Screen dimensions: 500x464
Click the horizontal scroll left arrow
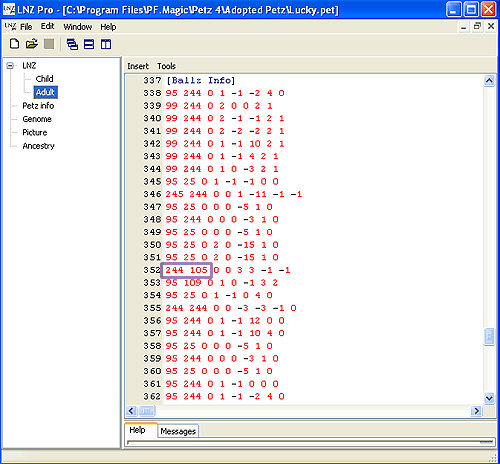131,411
